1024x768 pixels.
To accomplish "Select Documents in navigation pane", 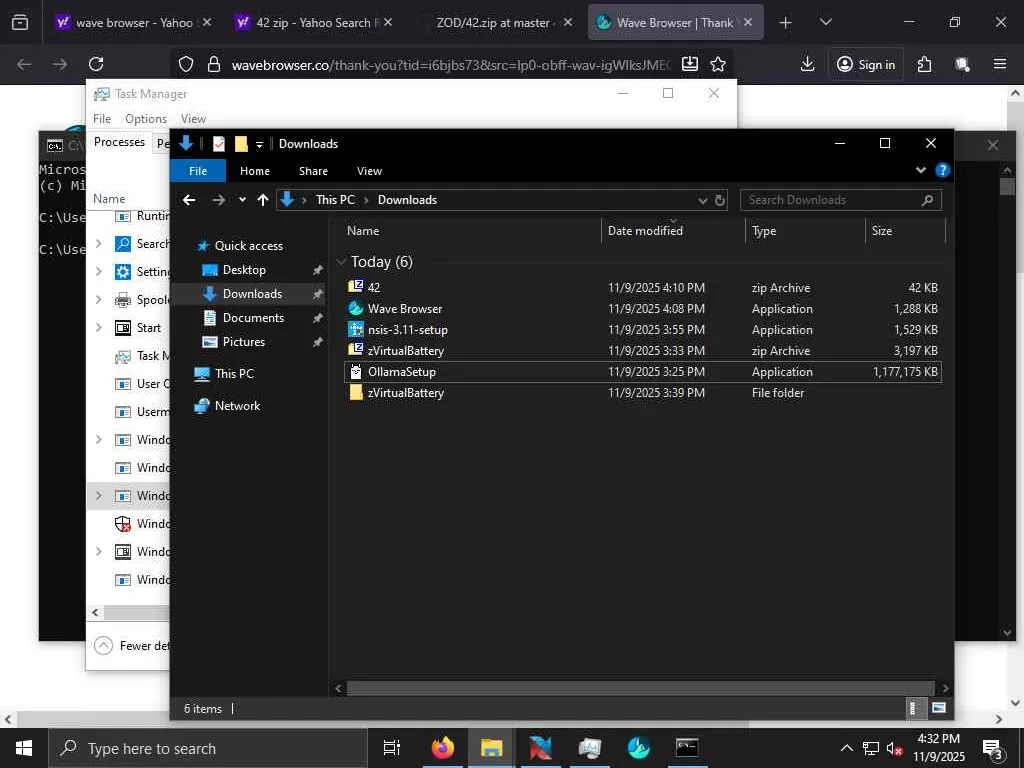I will tap(253, 318).
